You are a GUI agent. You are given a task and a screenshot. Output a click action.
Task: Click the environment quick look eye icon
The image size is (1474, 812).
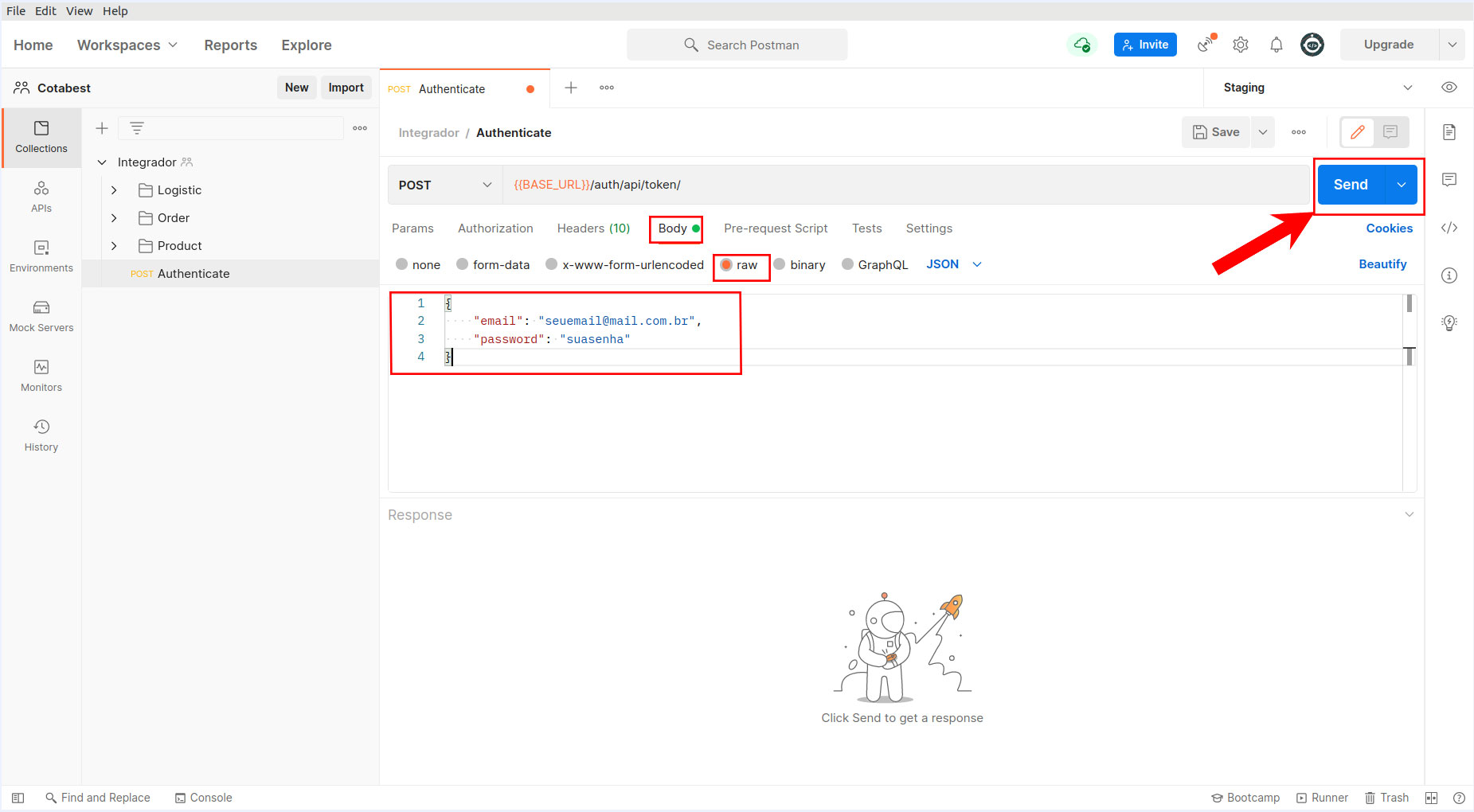click(x=1449, y=88)
